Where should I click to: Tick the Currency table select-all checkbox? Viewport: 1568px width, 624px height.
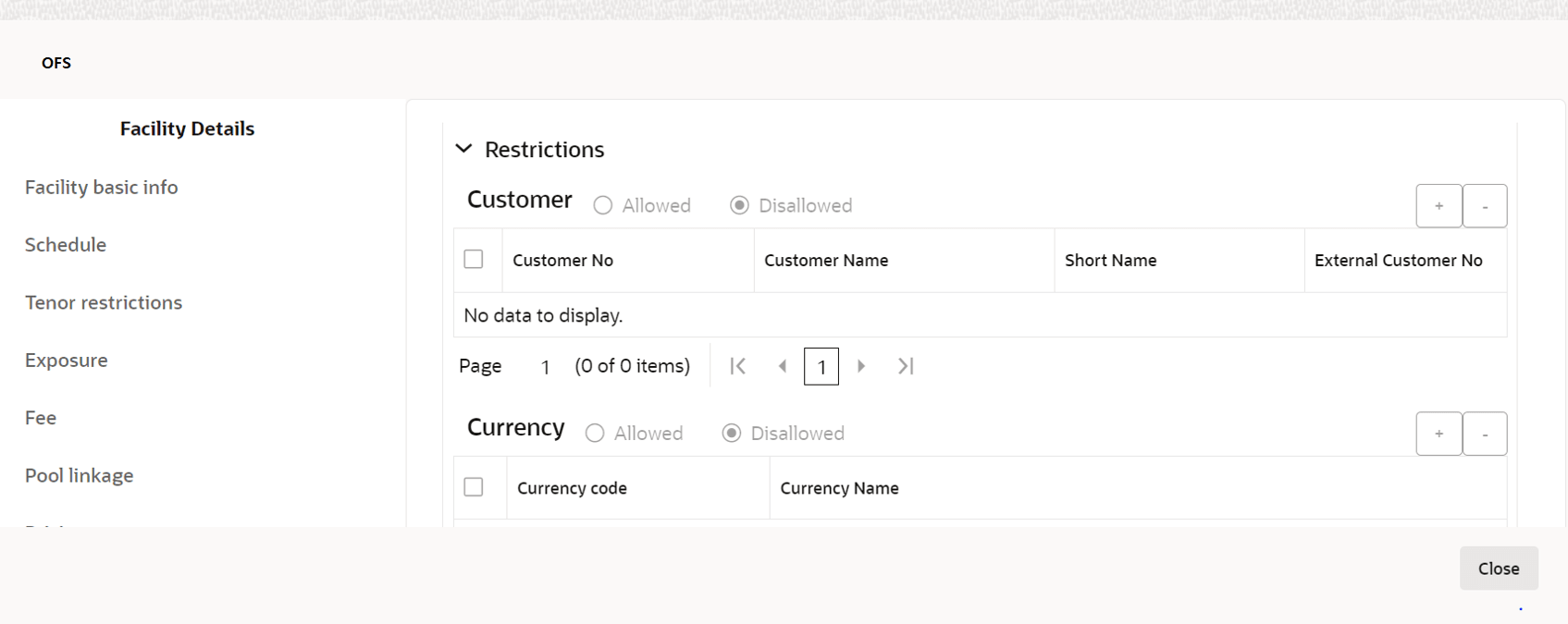click(x=474, y=487)
